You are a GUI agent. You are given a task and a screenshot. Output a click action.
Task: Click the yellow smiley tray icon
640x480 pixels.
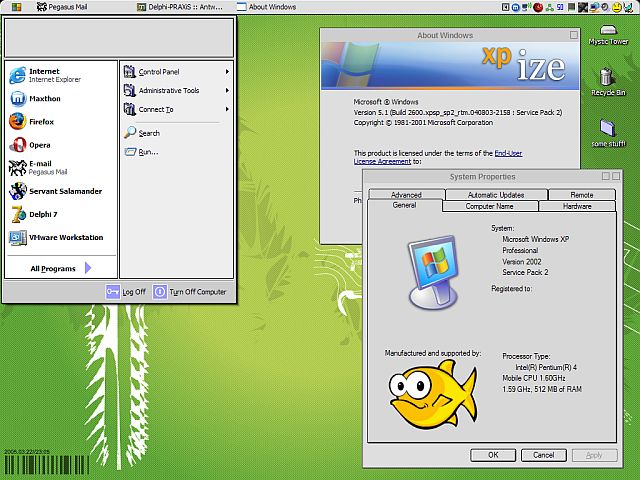point(617,7)
